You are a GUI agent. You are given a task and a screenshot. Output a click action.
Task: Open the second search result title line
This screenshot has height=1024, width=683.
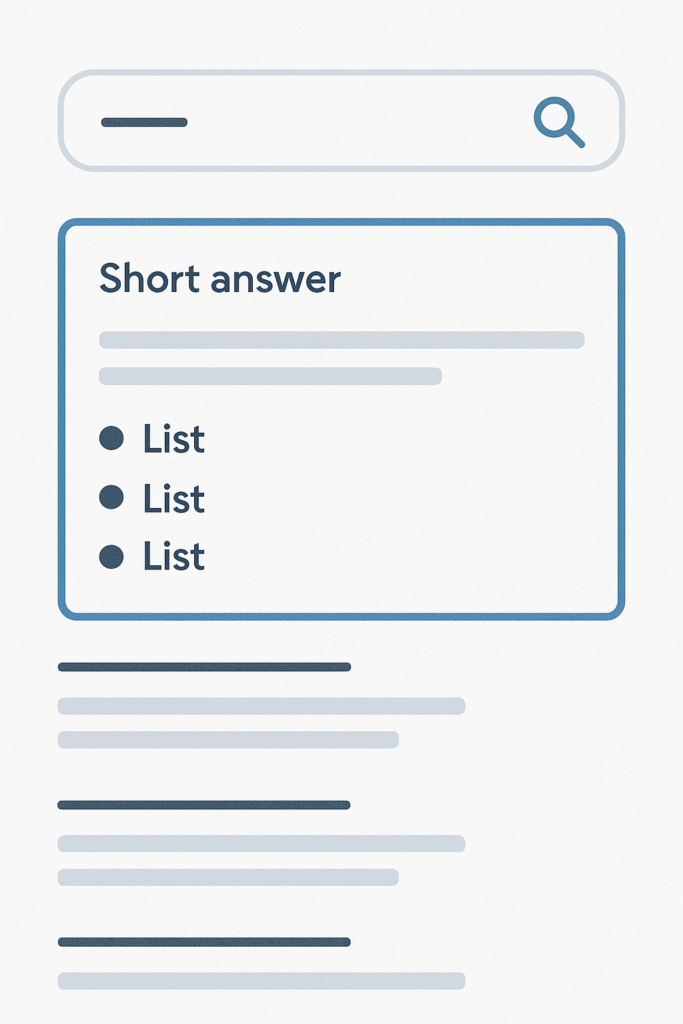pos(204,805)
